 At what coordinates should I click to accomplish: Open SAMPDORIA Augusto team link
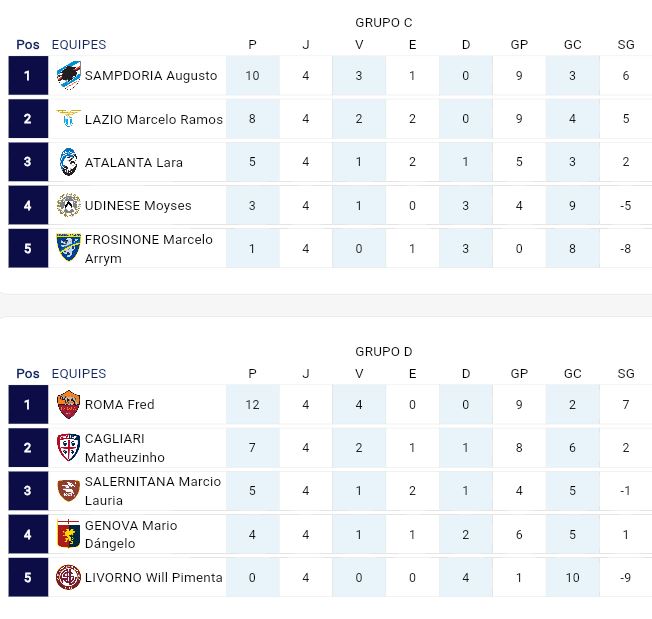(151, 75)
